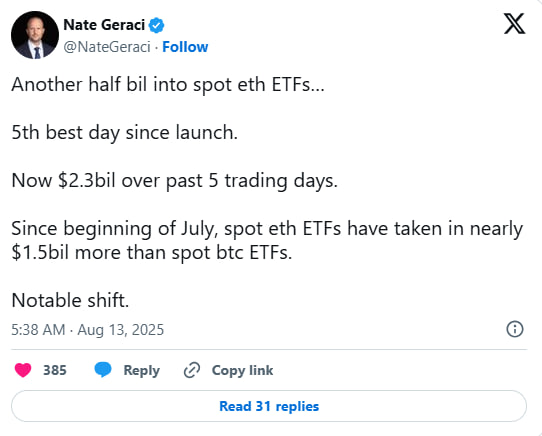542x436 pixels.
Task: Click the X logo in the corner
Action: point(514,24)
